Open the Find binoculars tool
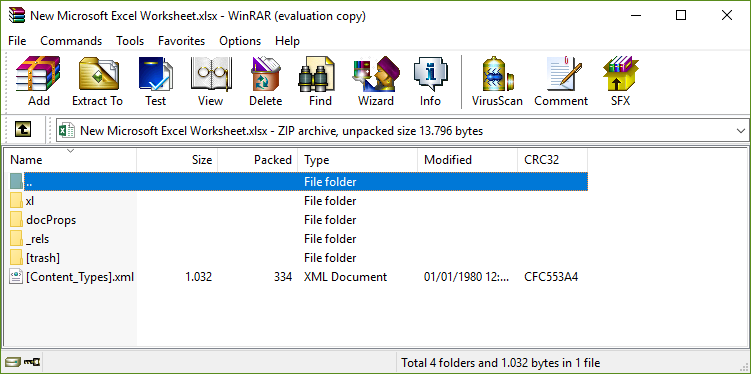751x374 pixels. pos(320,81)
